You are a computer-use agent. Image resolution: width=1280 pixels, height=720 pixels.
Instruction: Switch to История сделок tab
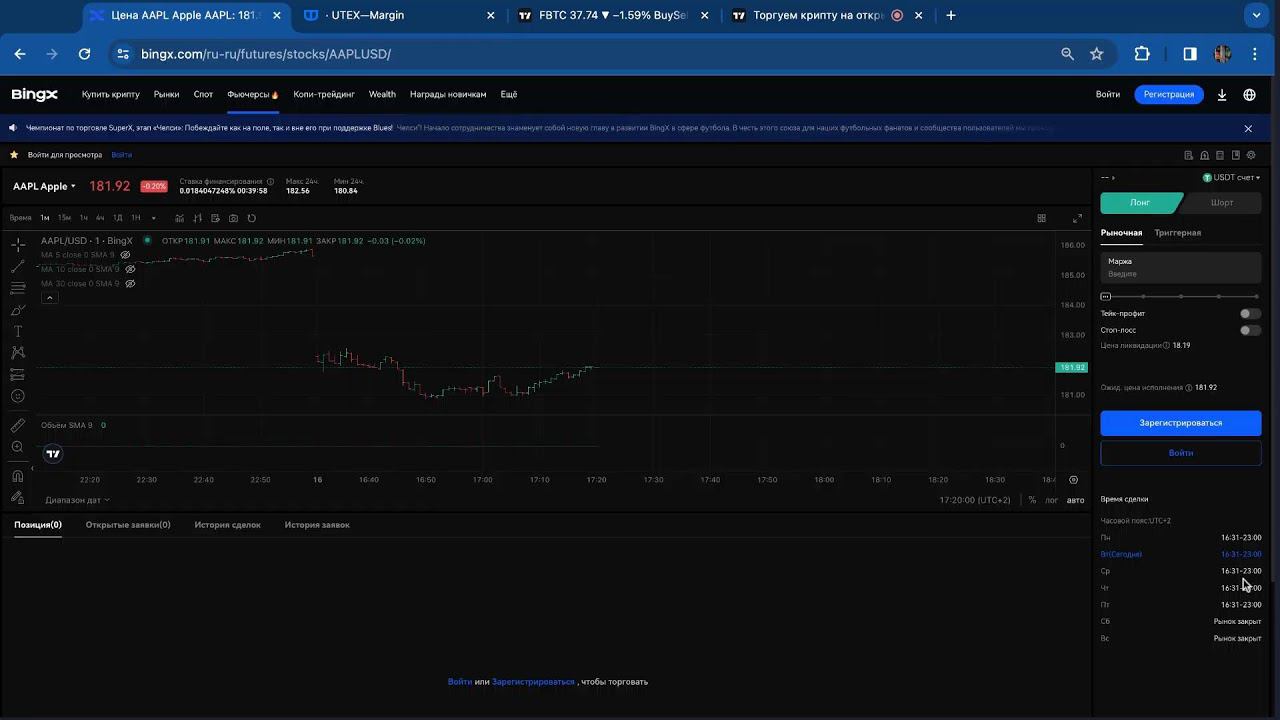227,525
